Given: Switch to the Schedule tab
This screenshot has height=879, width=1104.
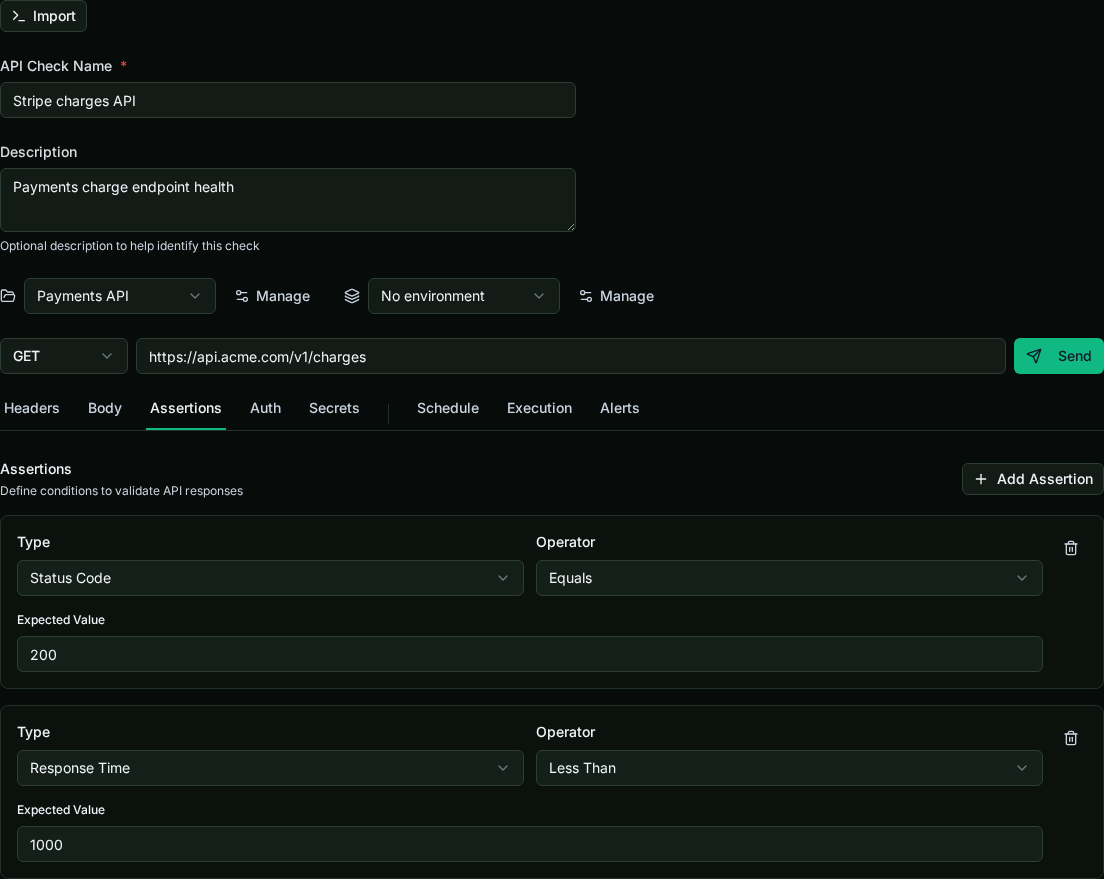Looking at the screenshot, I should [448, 409].
